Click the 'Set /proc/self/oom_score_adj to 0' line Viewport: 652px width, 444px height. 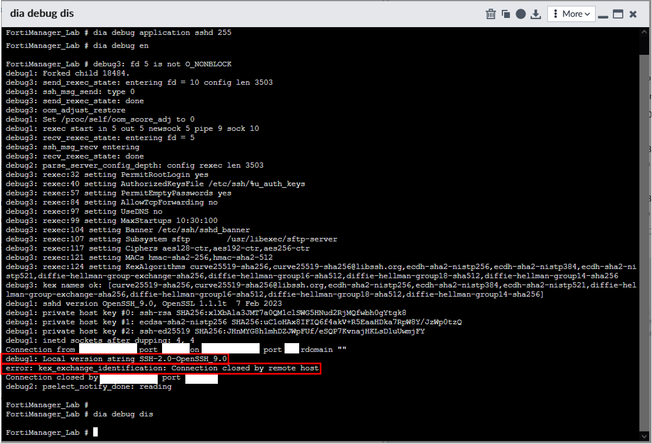[100, 119]
